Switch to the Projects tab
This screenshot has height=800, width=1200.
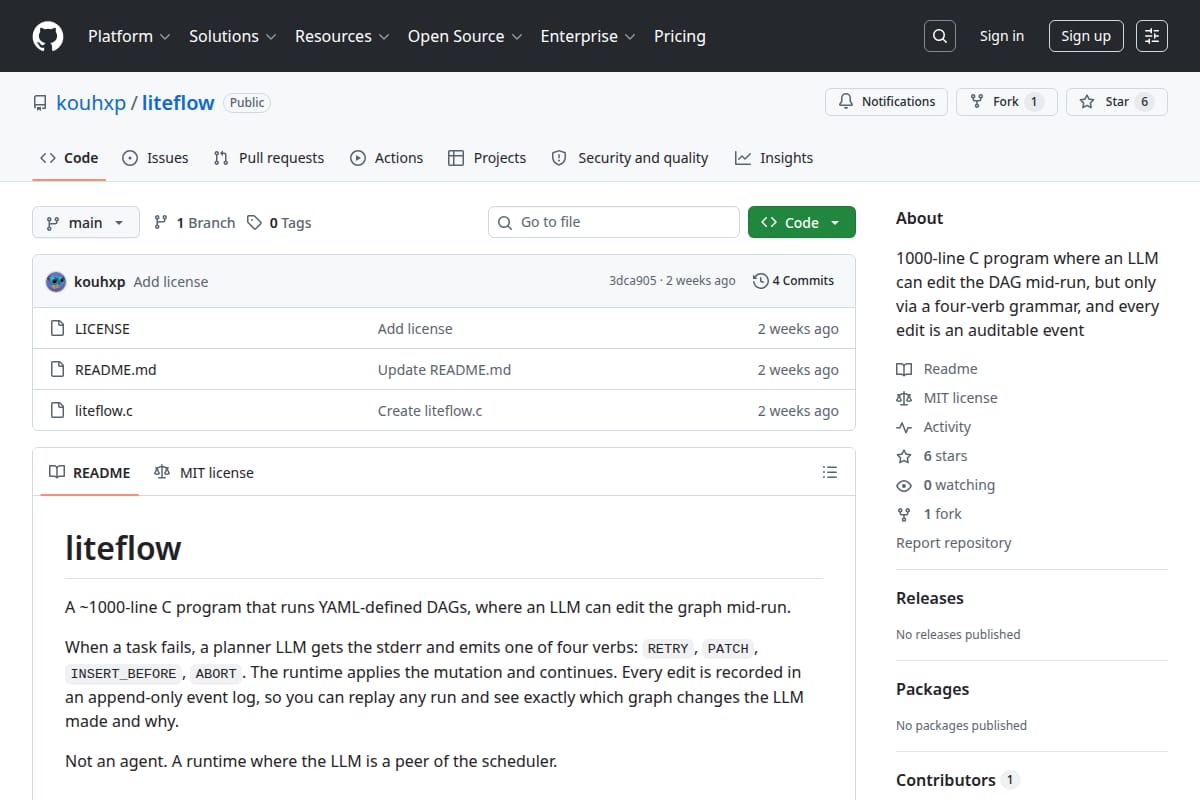click(x=487, y=158)
